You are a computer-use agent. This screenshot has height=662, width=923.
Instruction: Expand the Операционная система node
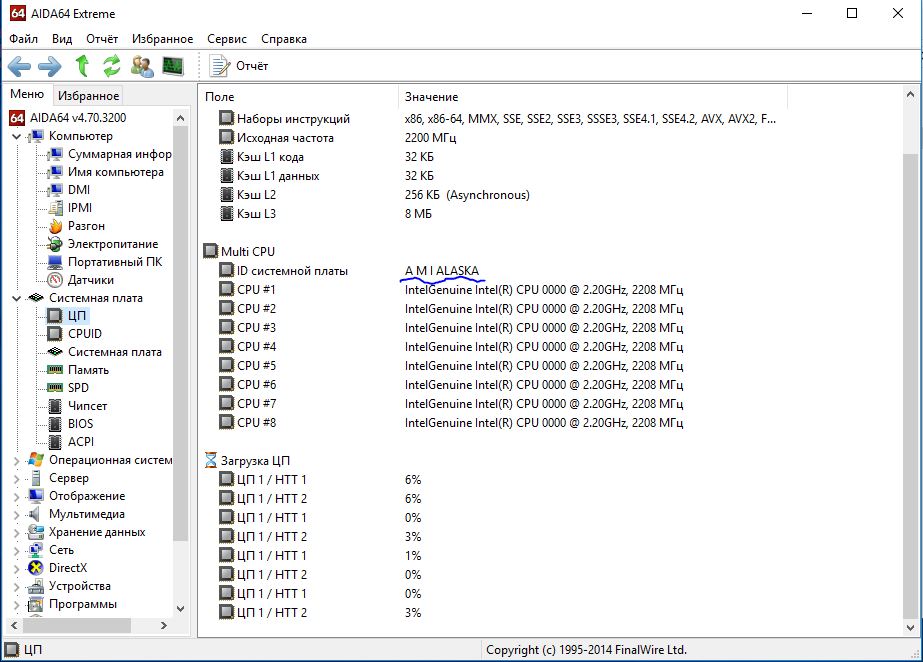click(x=16, y=461)
